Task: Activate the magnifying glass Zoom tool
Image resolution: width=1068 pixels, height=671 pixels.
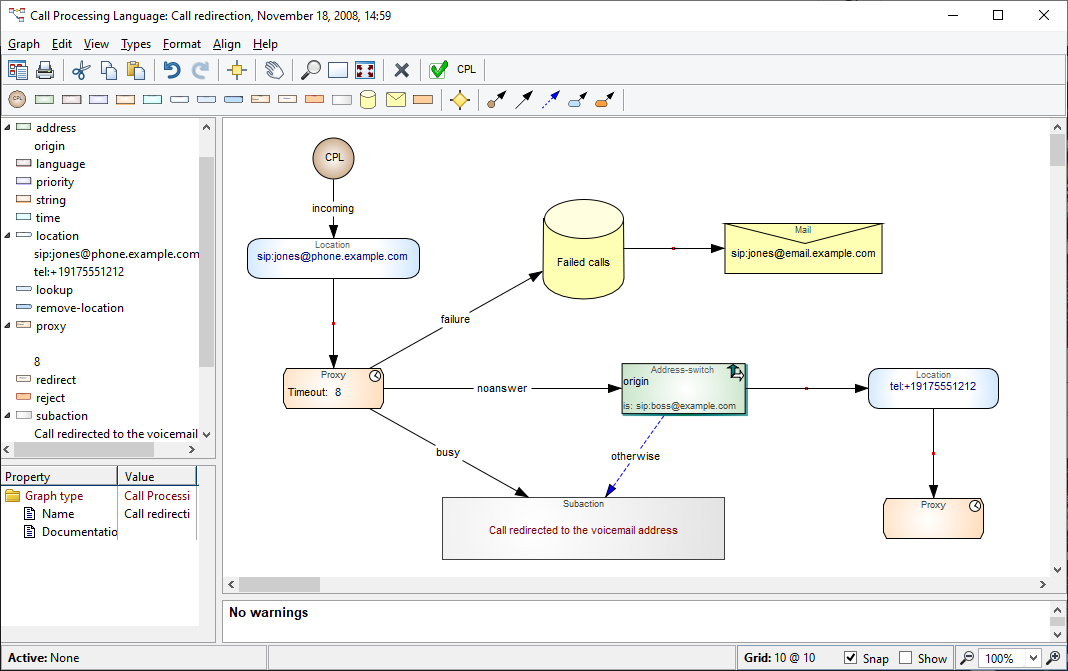Action: 311,70
